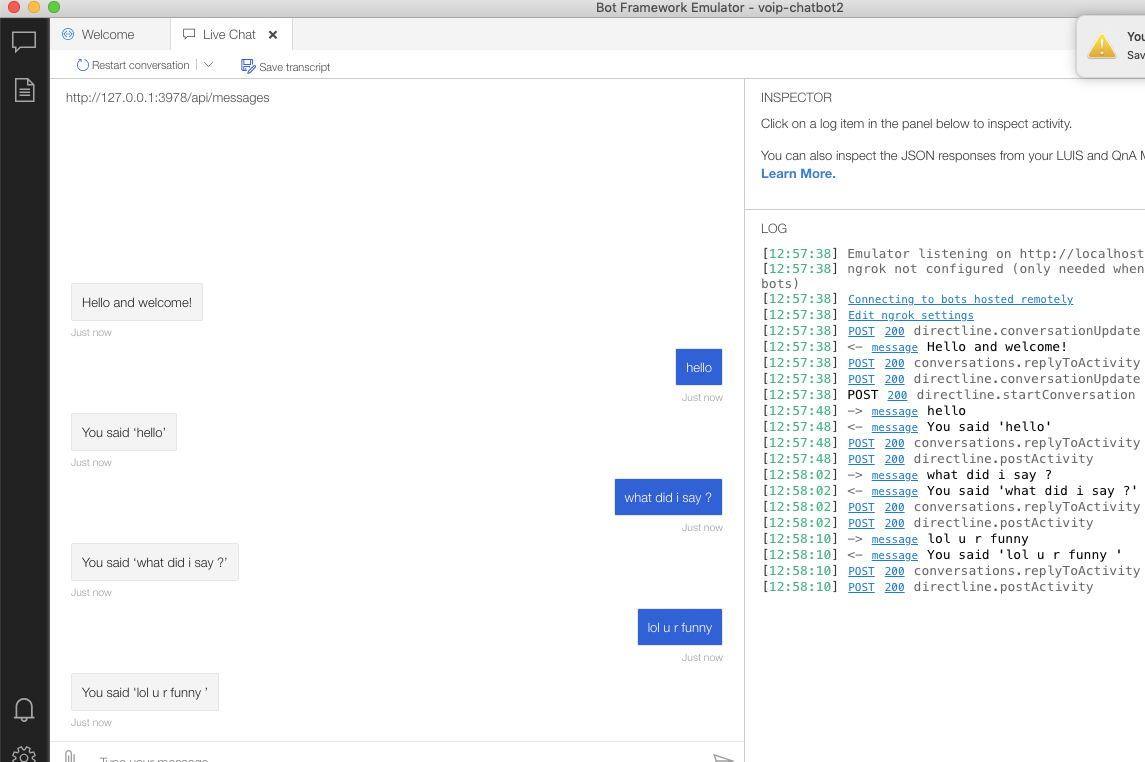Click the circular arrow Restart conversation icon
Image resolution: width=1145 pixels, height=762 pixels.
(81, 64)
